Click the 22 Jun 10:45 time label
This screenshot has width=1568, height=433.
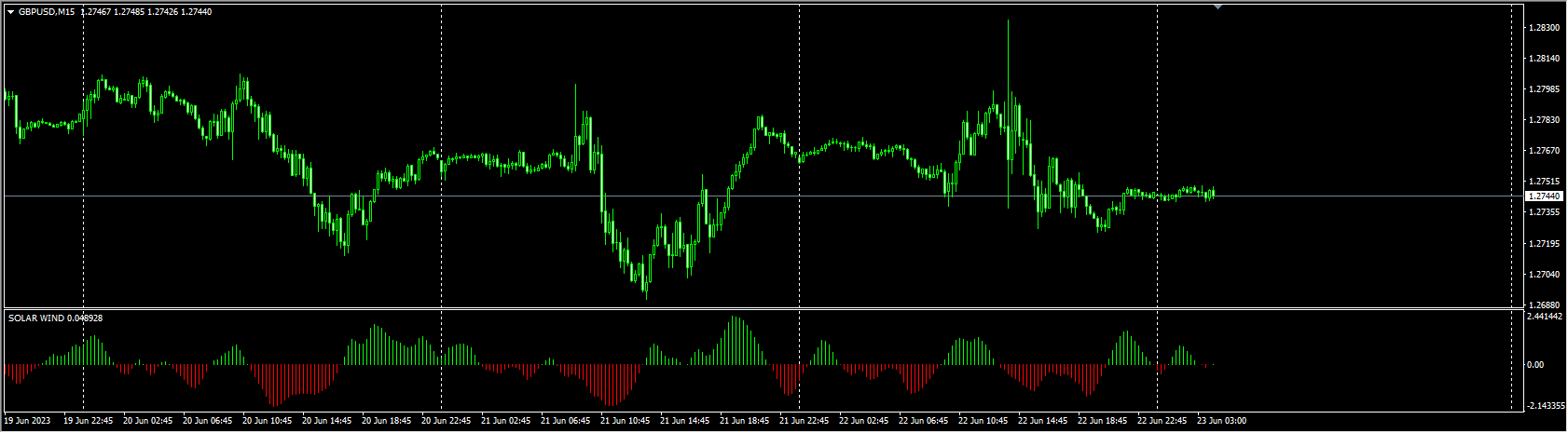(x=983, y=421)
